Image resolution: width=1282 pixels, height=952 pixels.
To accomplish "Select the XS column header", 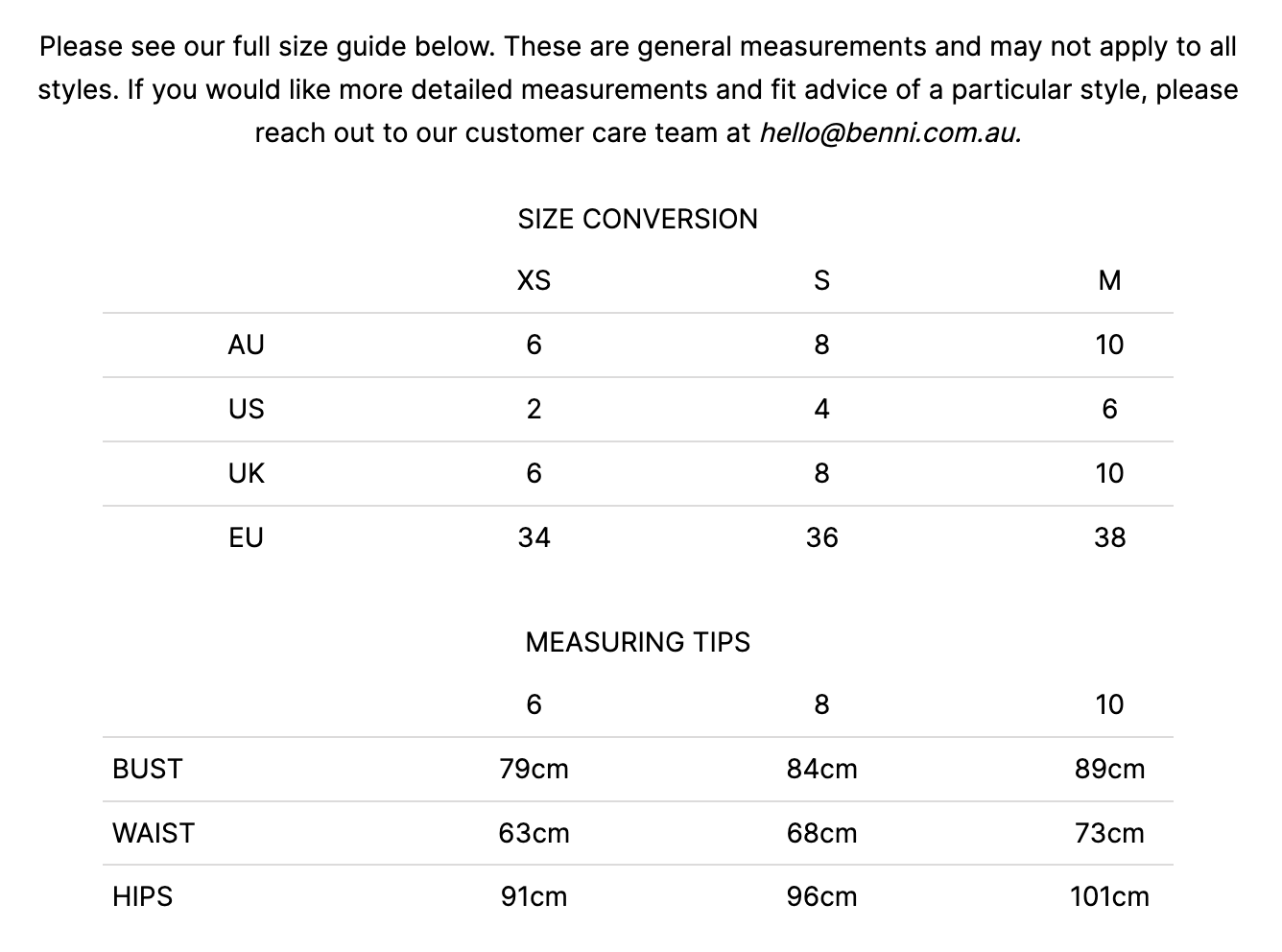I will [534, 280].
